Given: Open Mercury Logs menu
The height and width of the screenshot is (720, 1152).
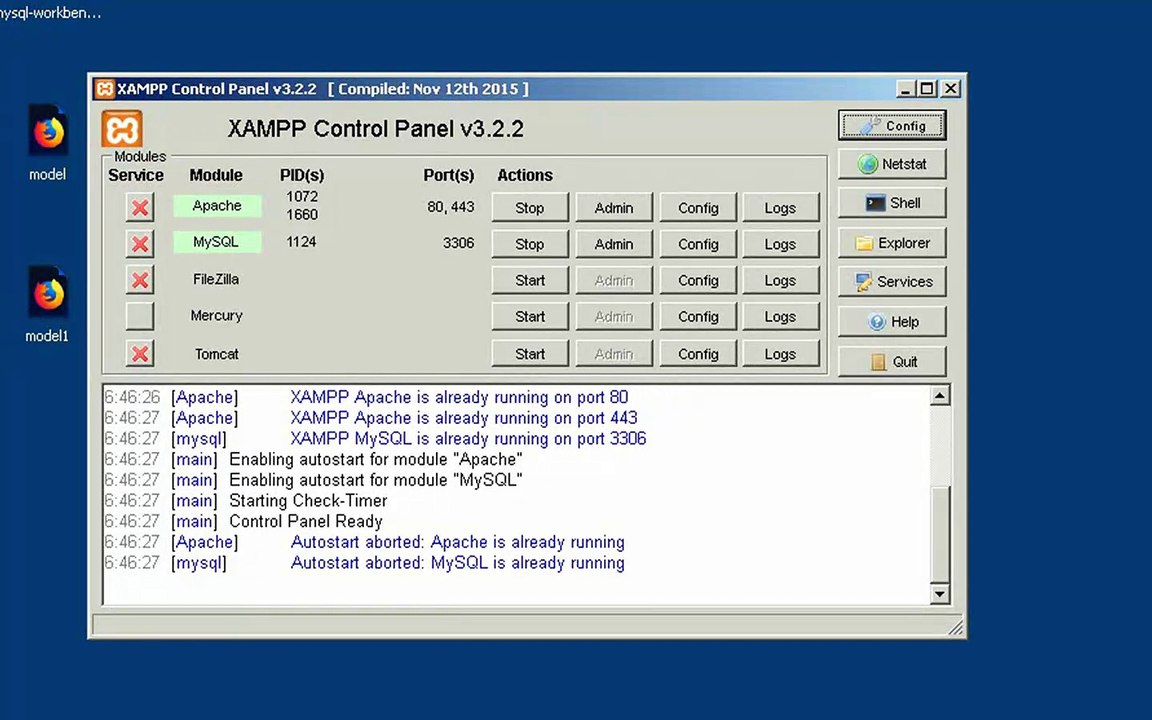Looking at the screenshot, I should point(781,317).
